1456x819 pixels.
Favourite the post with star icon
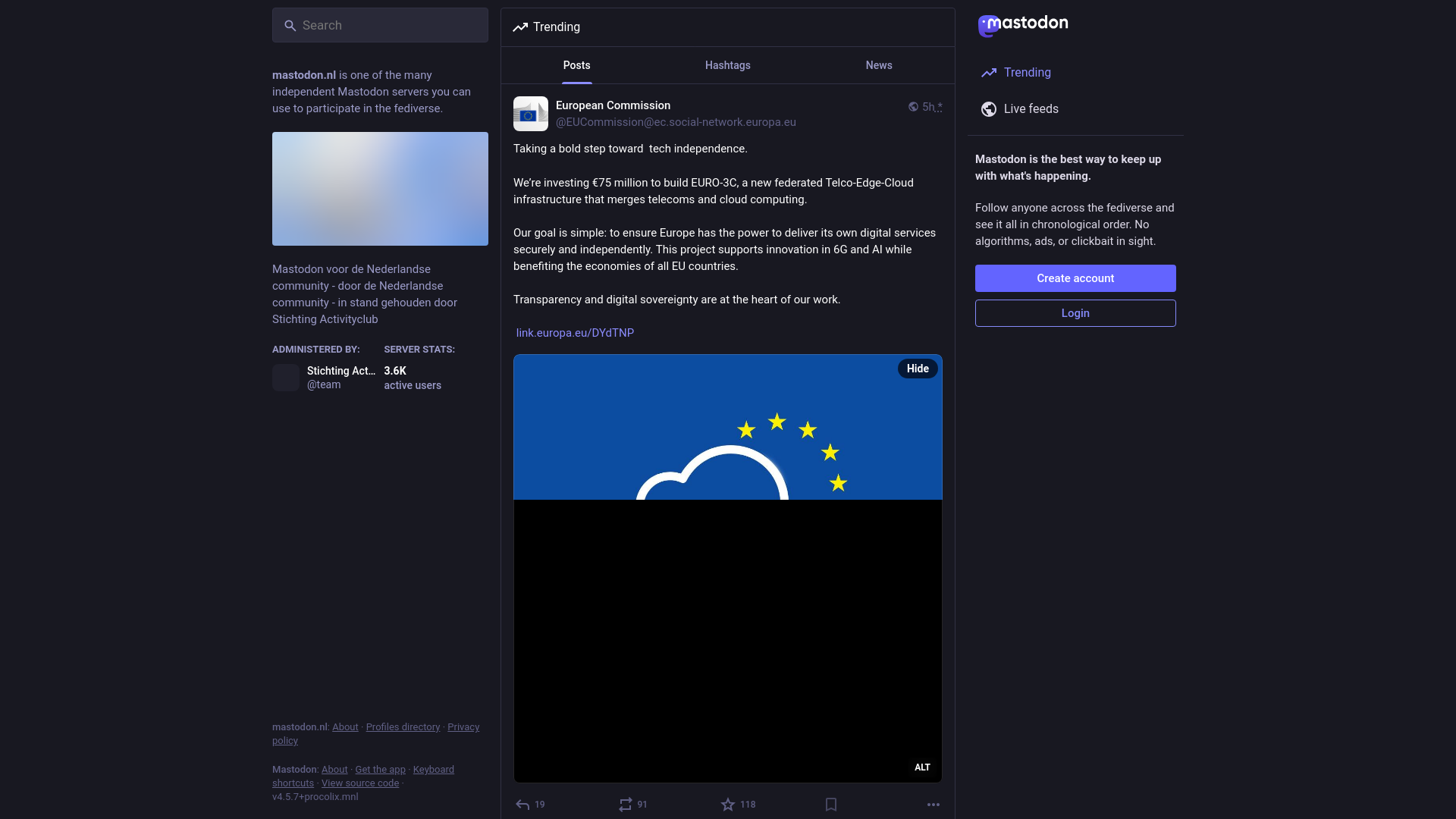coord(738,805)
